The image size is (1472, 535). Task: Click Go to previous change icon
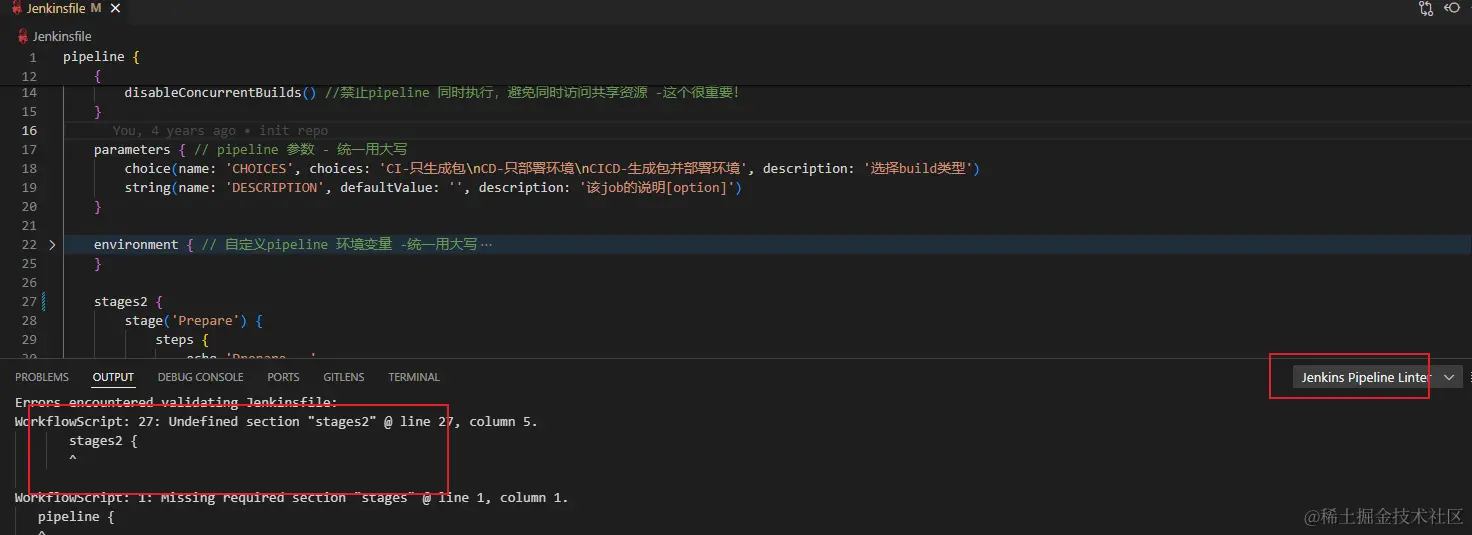point(1453,9)
